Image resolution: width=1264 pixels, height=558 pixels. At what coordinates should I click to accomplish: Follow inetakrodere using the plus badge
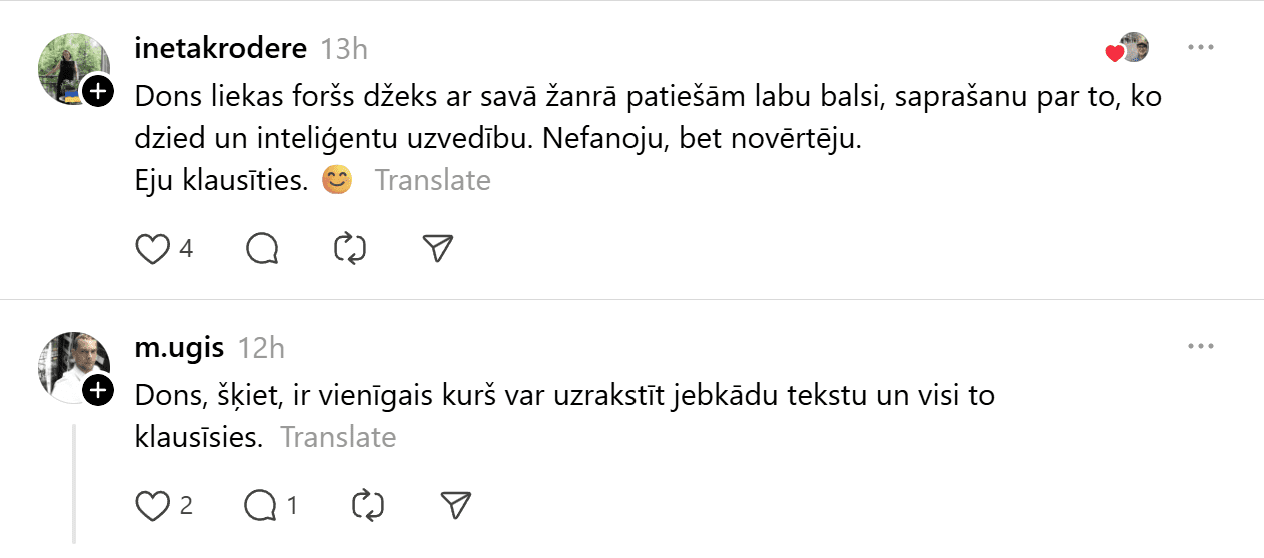coord(97,92)
